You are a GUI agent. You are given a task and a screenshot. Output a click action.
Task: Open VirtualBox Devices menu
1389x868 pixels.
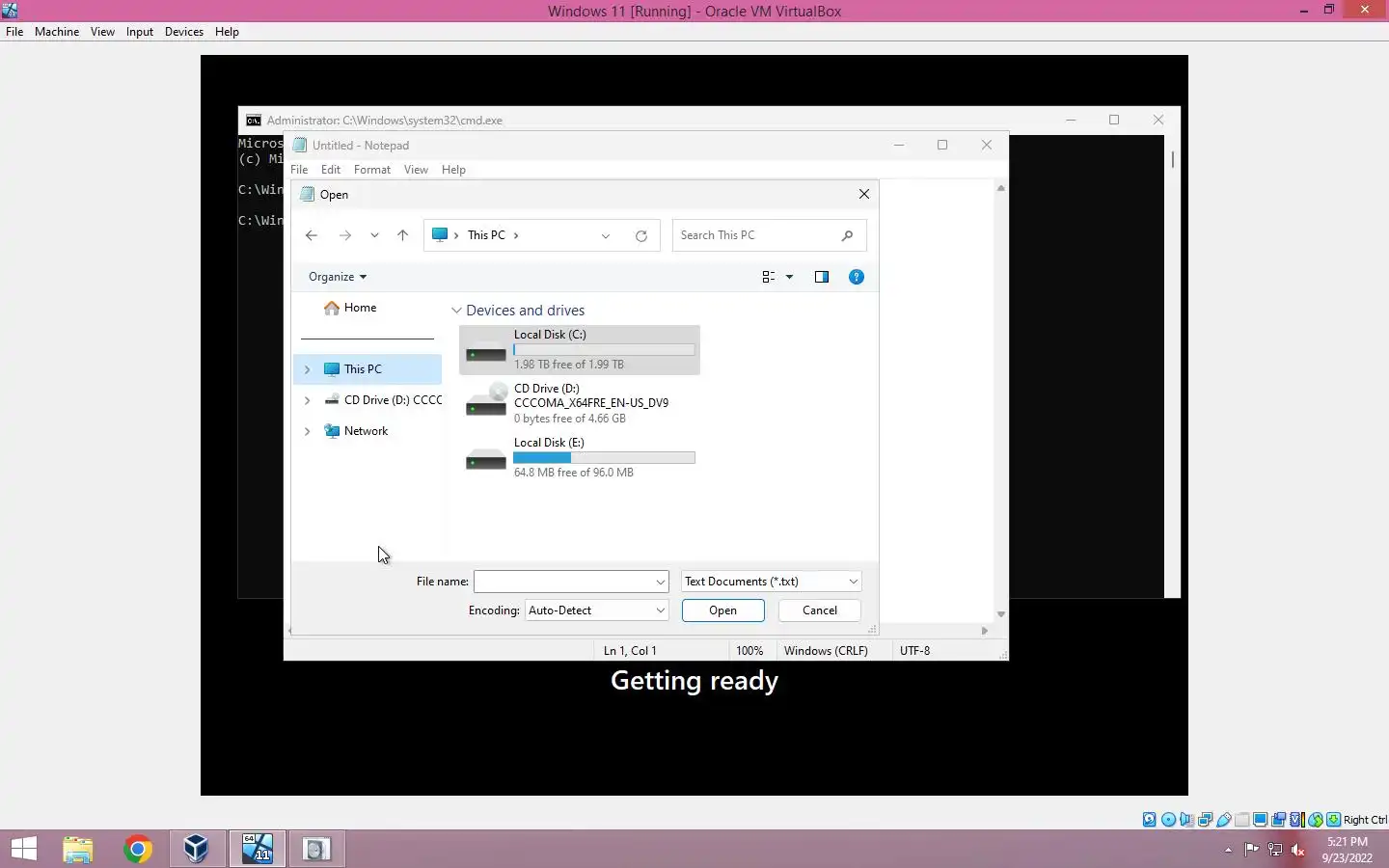184,32
